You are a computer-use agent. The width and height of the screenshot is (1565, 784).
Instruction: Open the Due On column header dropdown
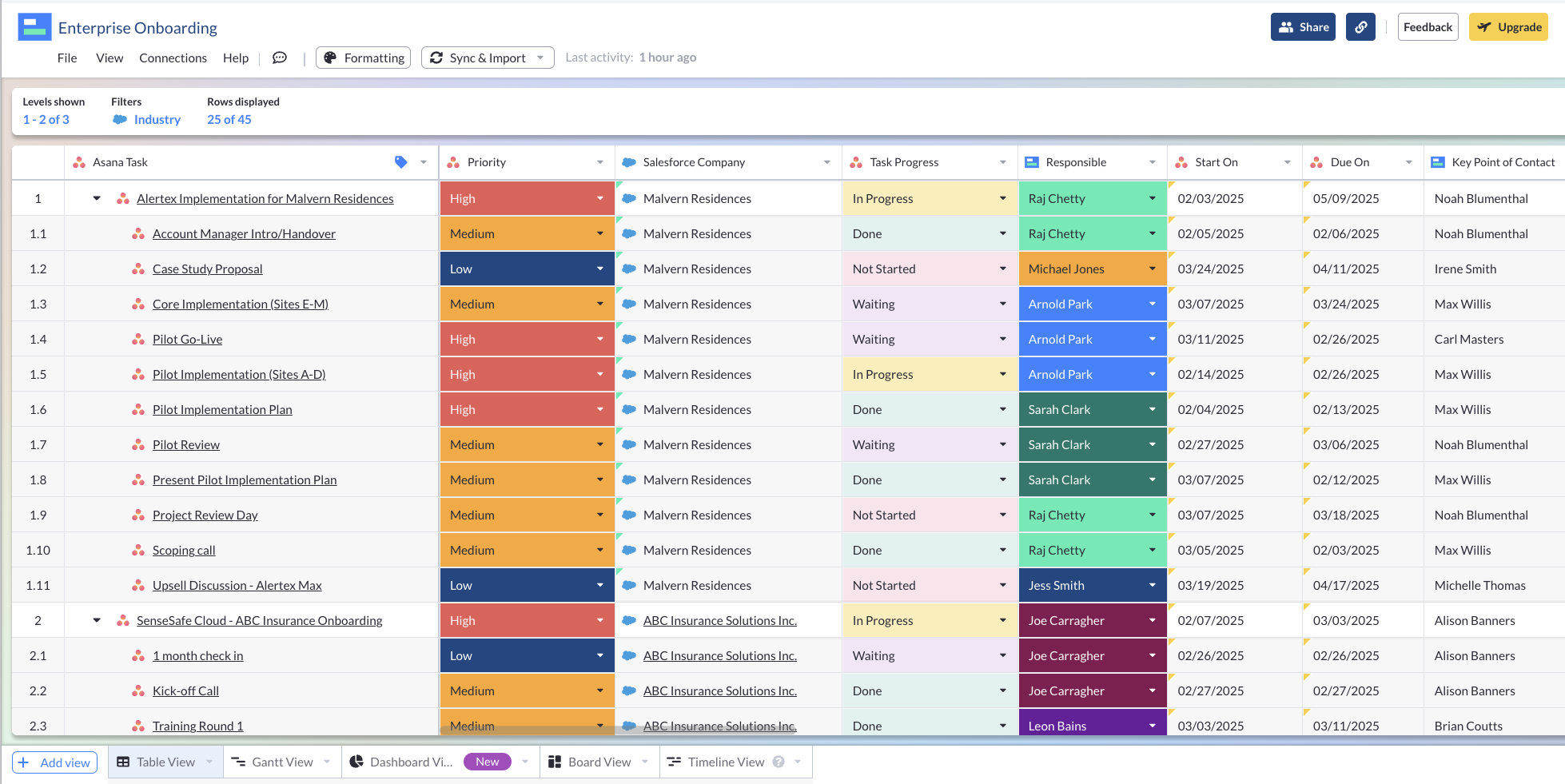pyautogui.click(x=1409, y=162)
